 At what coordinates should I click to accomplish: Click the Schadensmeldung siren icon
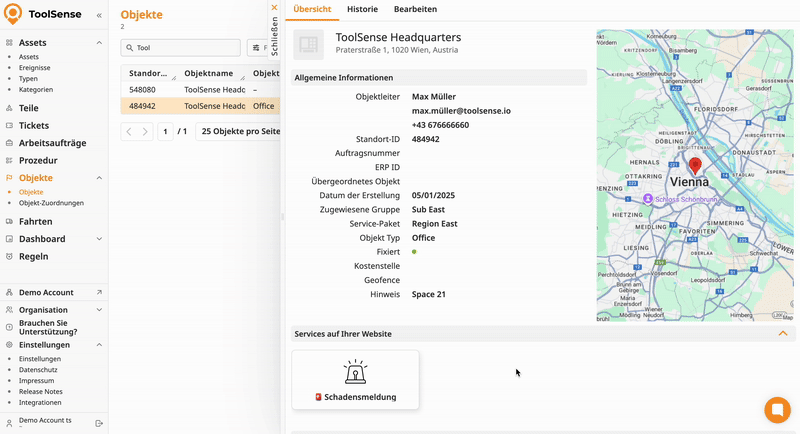coord(355,372)
